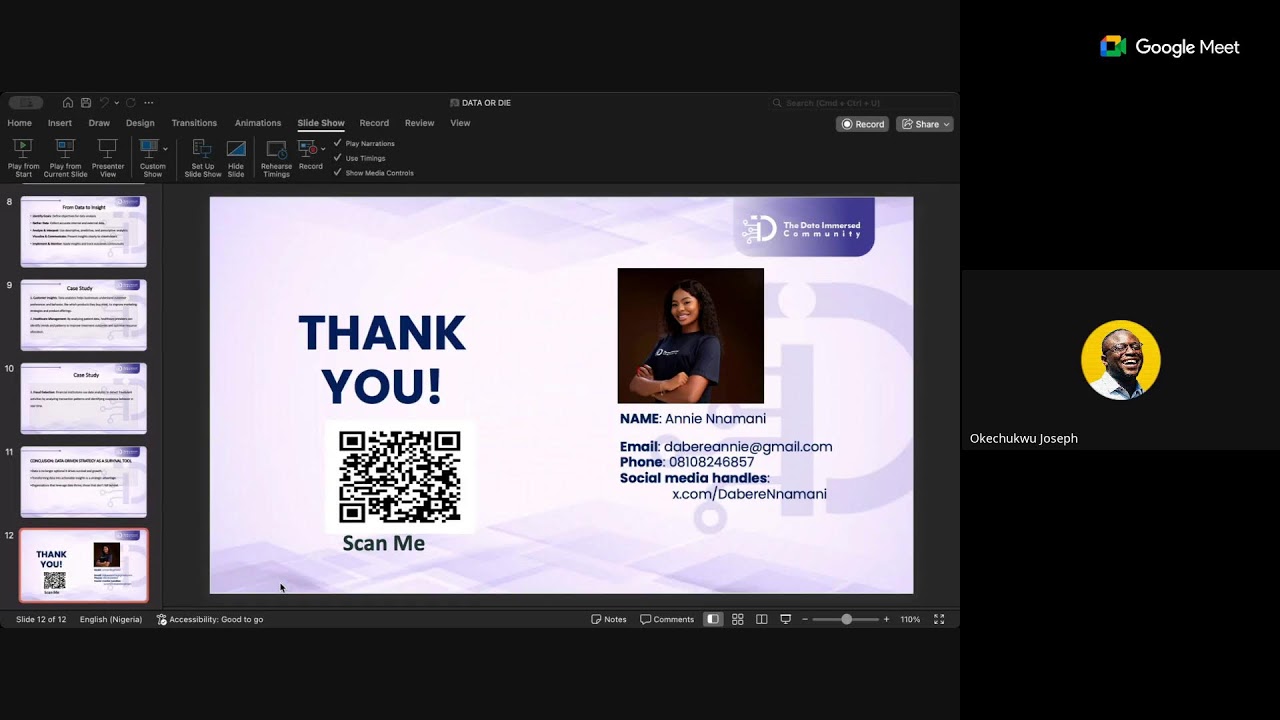Click the 110% zoom level

point(910,619)
